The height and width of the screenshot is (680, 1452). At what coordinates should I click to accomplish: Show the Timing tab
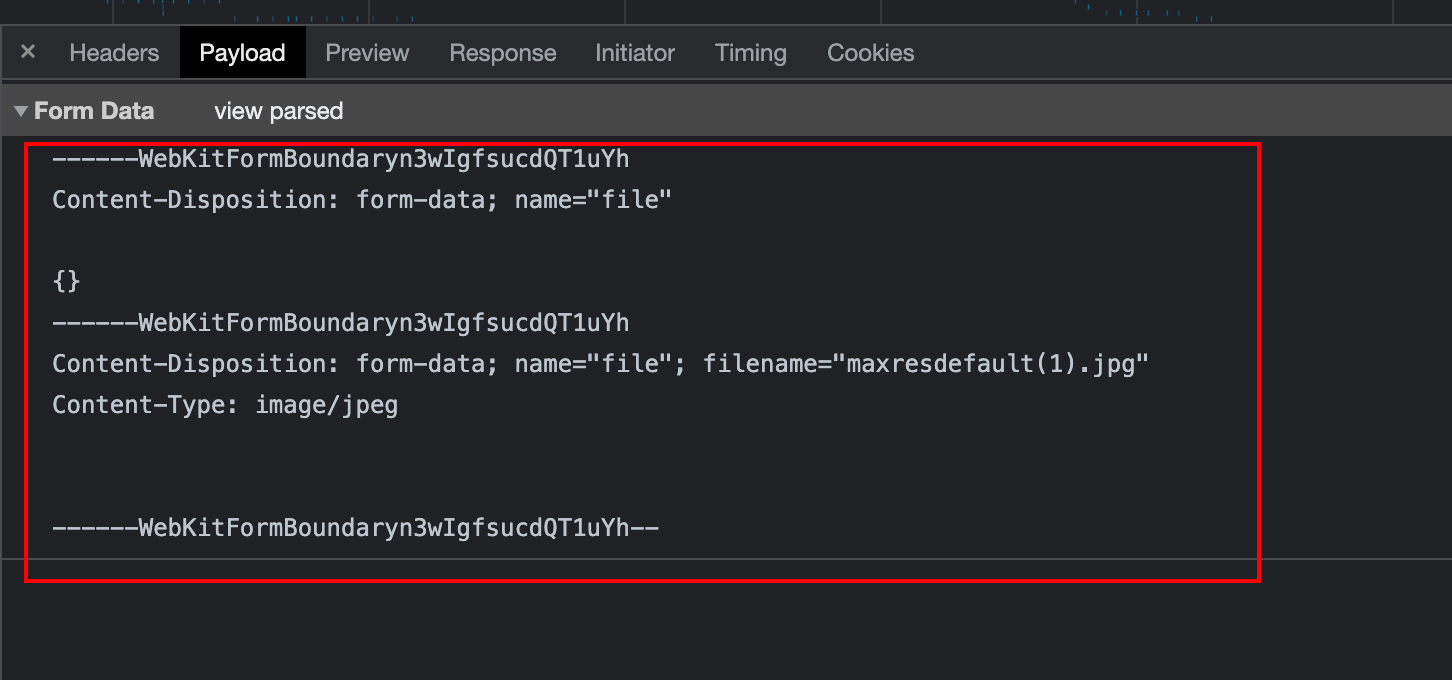[751, 53]
